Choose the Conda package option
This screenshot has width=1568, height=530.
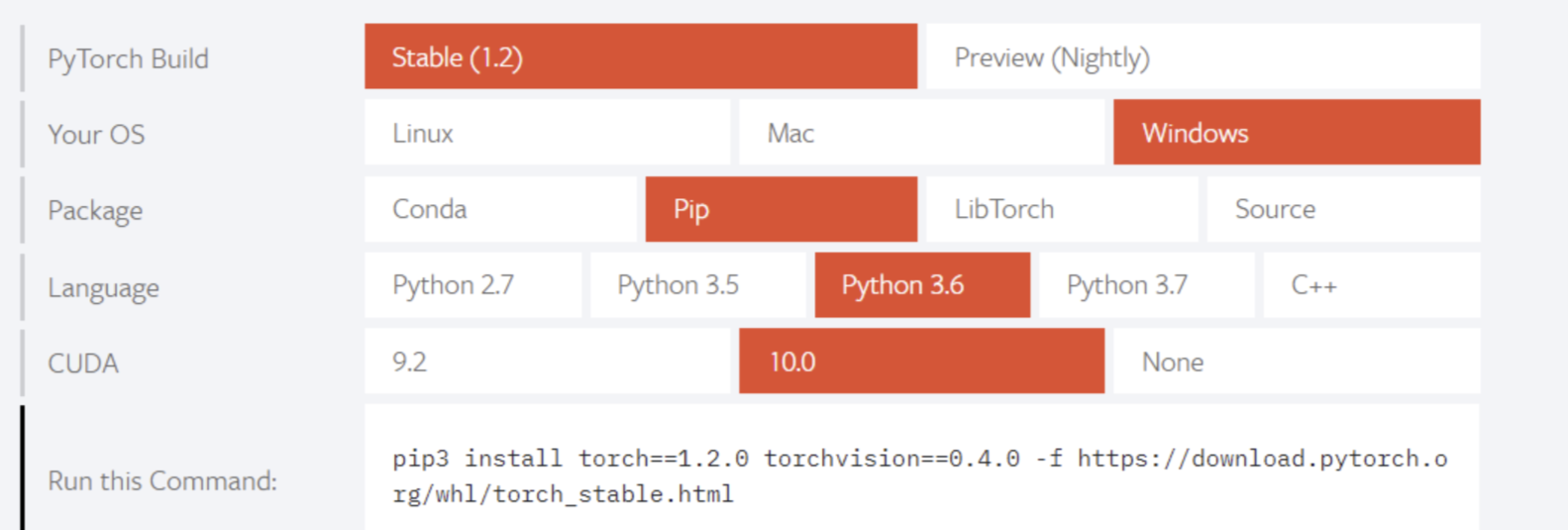500,209
